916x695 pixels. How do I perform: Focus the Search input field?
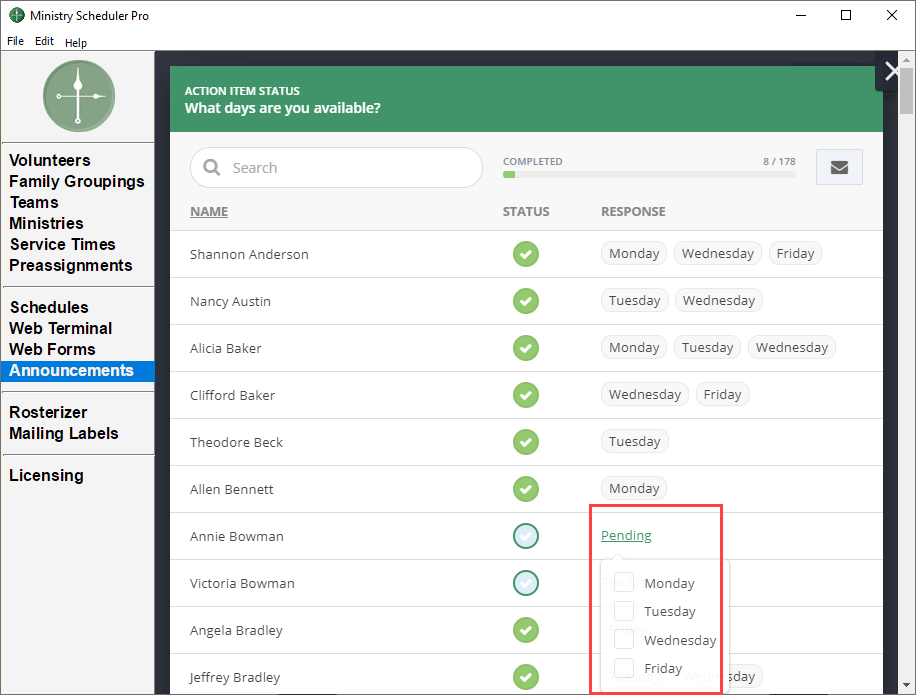click(336, 168)
